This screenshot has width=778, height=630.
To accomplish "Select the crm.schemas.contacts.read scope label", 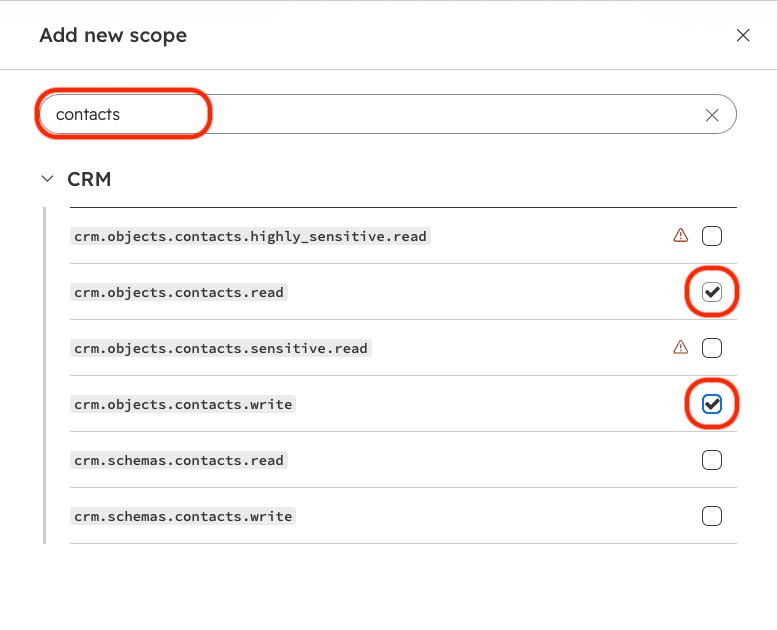I will pos(179,460).
